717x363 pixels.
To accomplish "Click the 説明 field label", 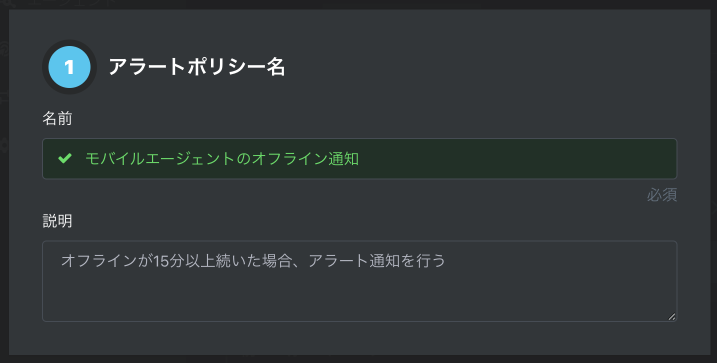I will [57, 221].
